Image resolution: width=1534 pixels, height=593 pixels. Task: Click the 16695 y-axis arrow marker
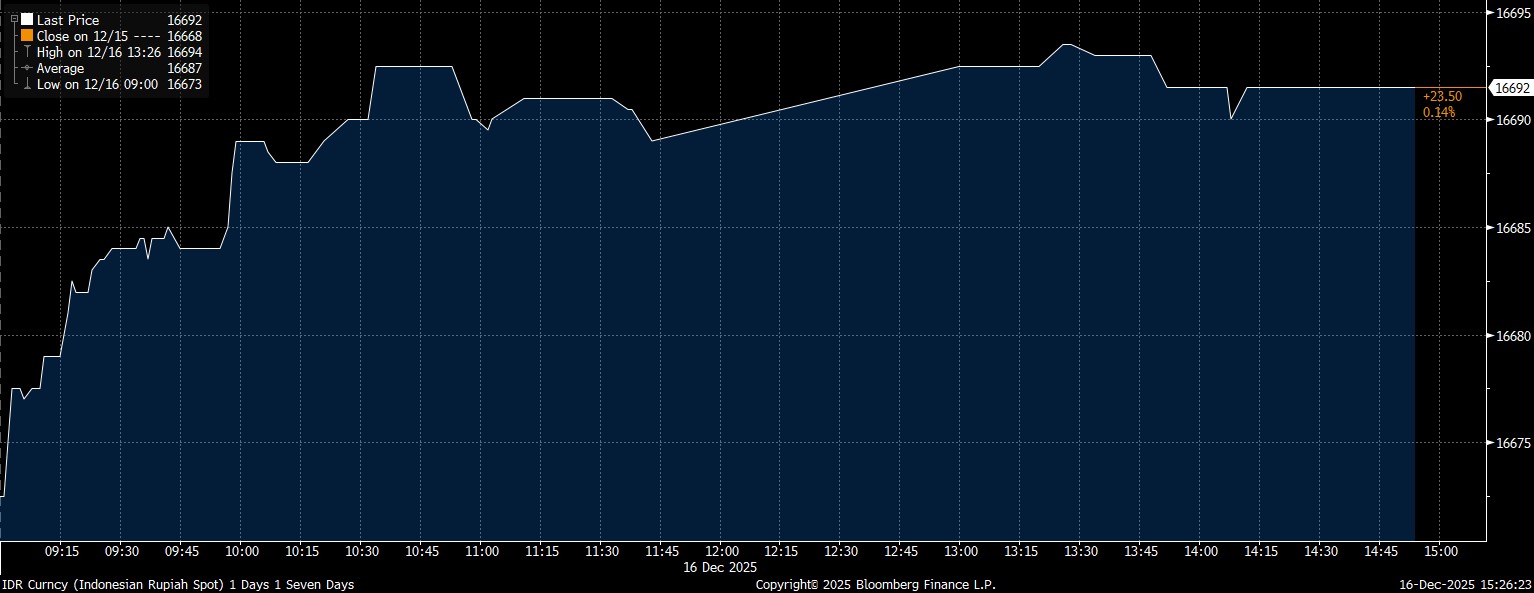click(x=1490, y=13)
